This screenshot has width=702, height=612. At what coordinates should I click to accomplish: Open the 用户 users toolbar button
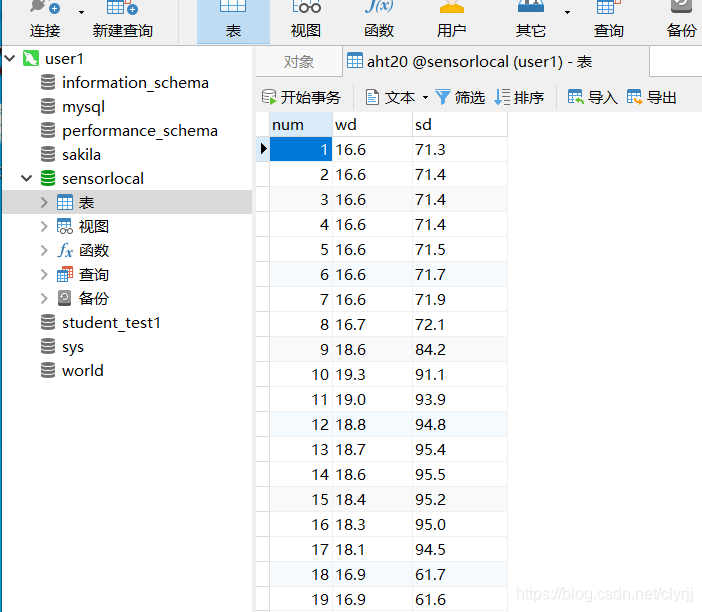coord(451,20)
